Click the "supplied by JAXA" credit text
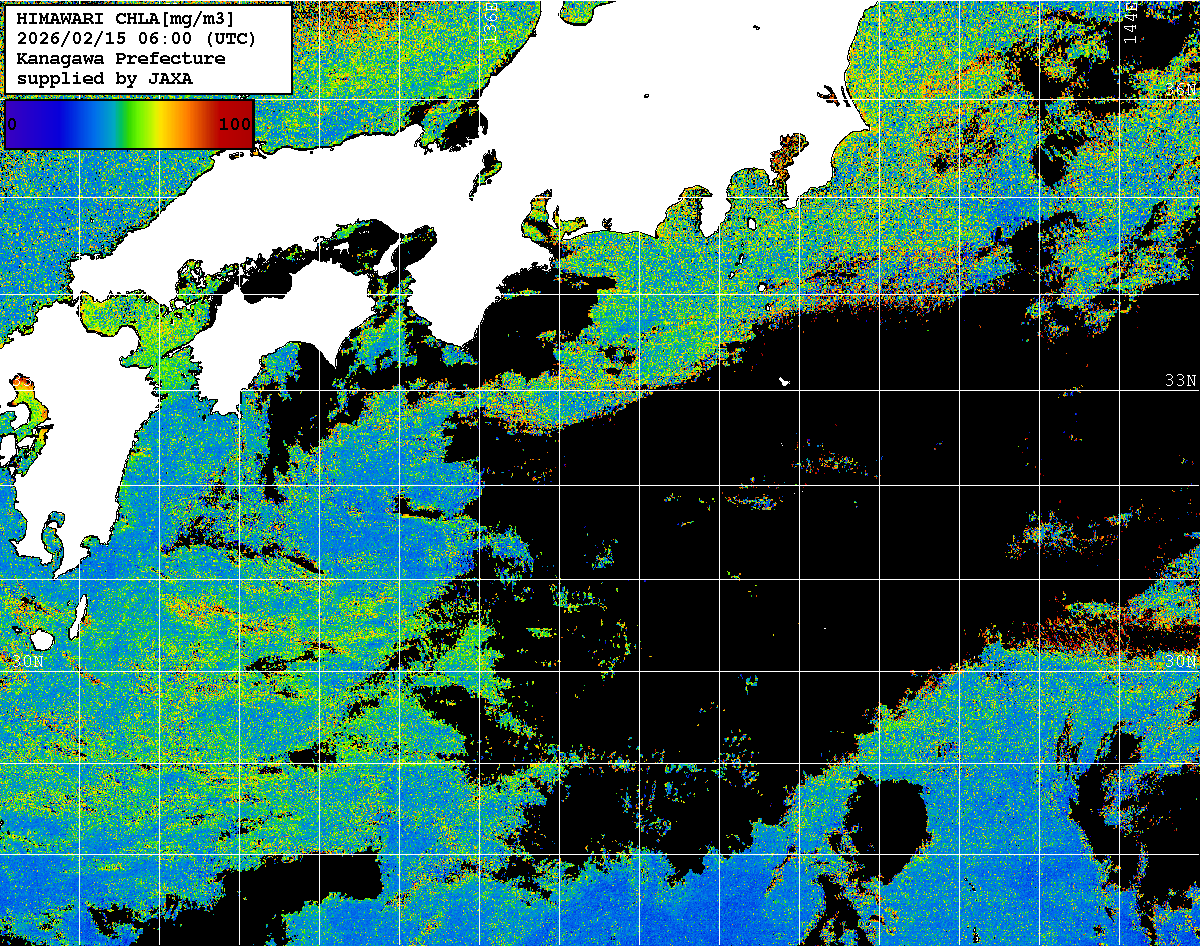This screenshot has height=946, width=1200. tap(104, 78)
